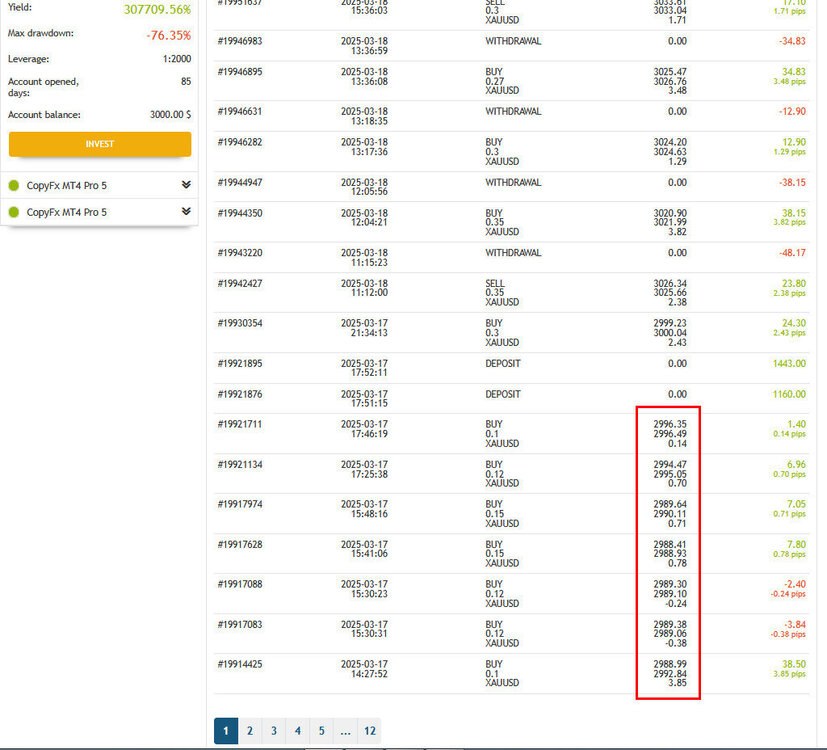This screenshot has height=750, width=827.
Task: Select ticket #19921711
Action: (240, 424)
